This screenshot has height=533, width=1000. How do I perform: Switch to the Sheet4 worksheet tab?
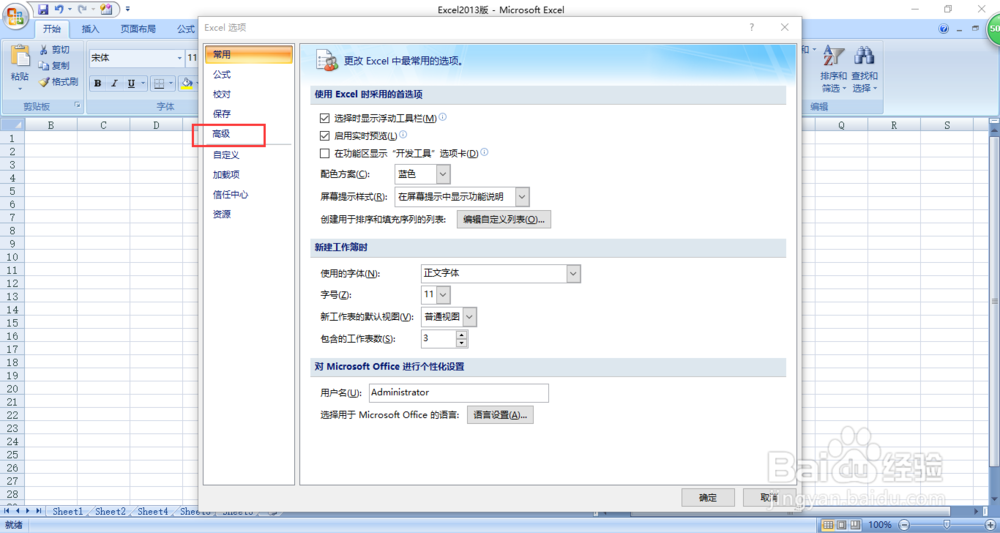click(153, 511)
